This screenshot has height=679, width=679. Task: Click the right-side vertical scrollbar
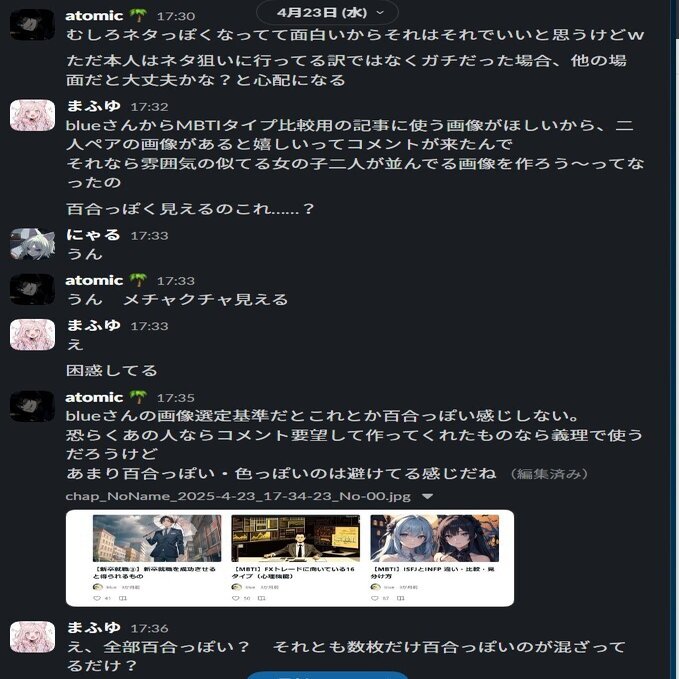(x=674, y=340)
